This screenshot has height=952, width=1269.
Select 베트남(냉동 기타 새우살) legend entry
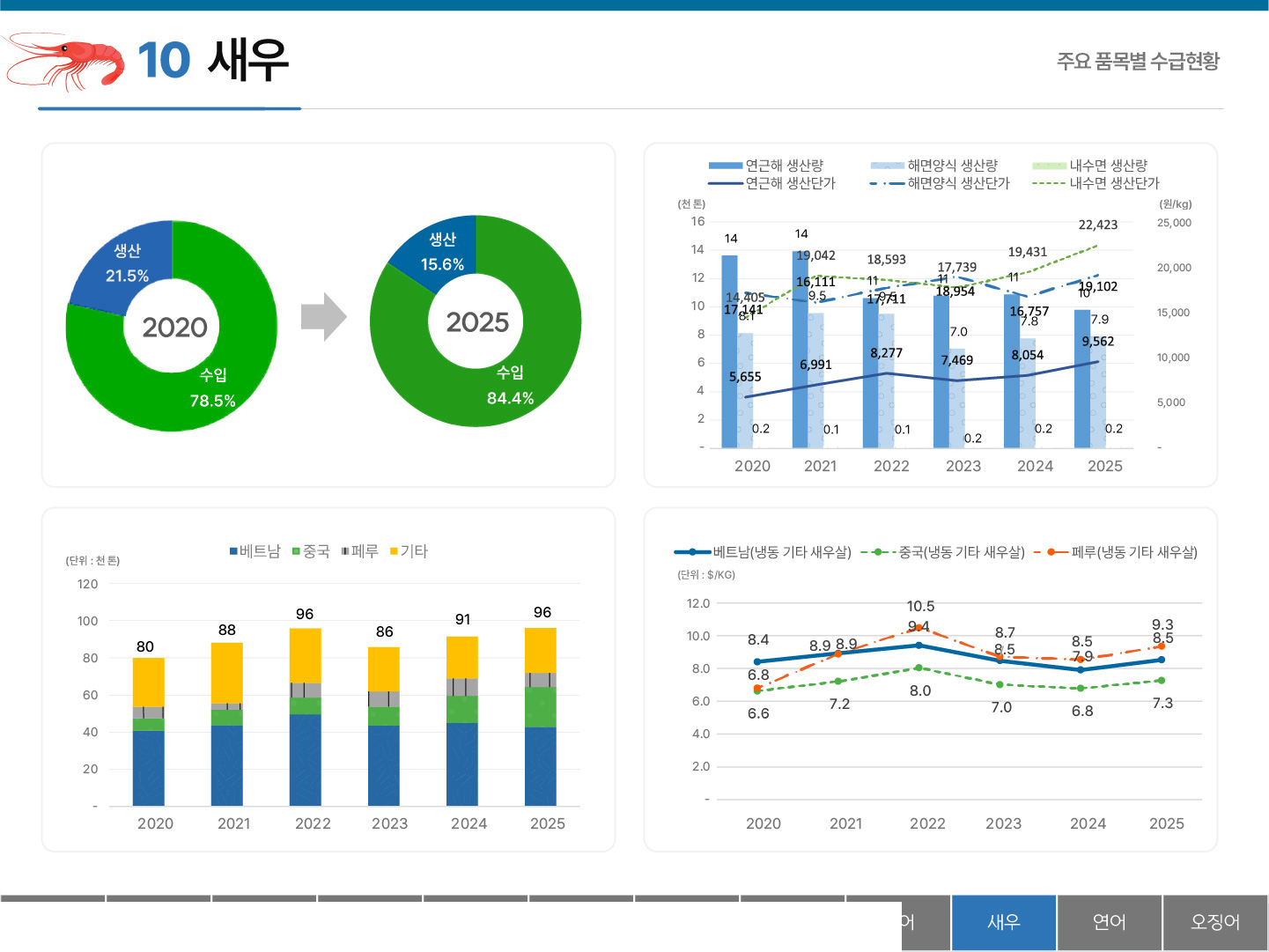tap(763, 552)
